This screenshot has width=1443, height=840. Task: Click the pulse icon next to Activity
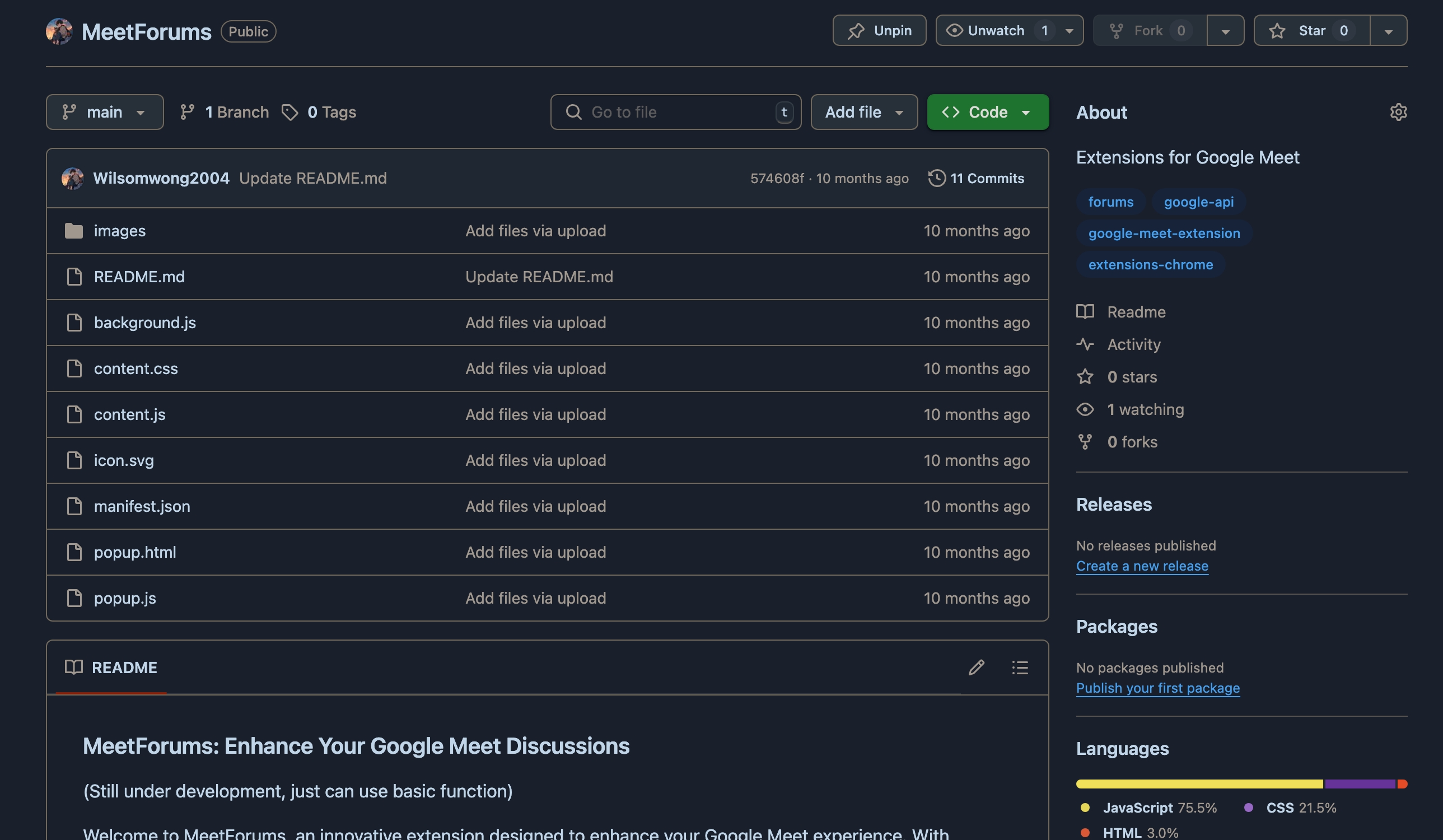click(x=1085, y=344)
